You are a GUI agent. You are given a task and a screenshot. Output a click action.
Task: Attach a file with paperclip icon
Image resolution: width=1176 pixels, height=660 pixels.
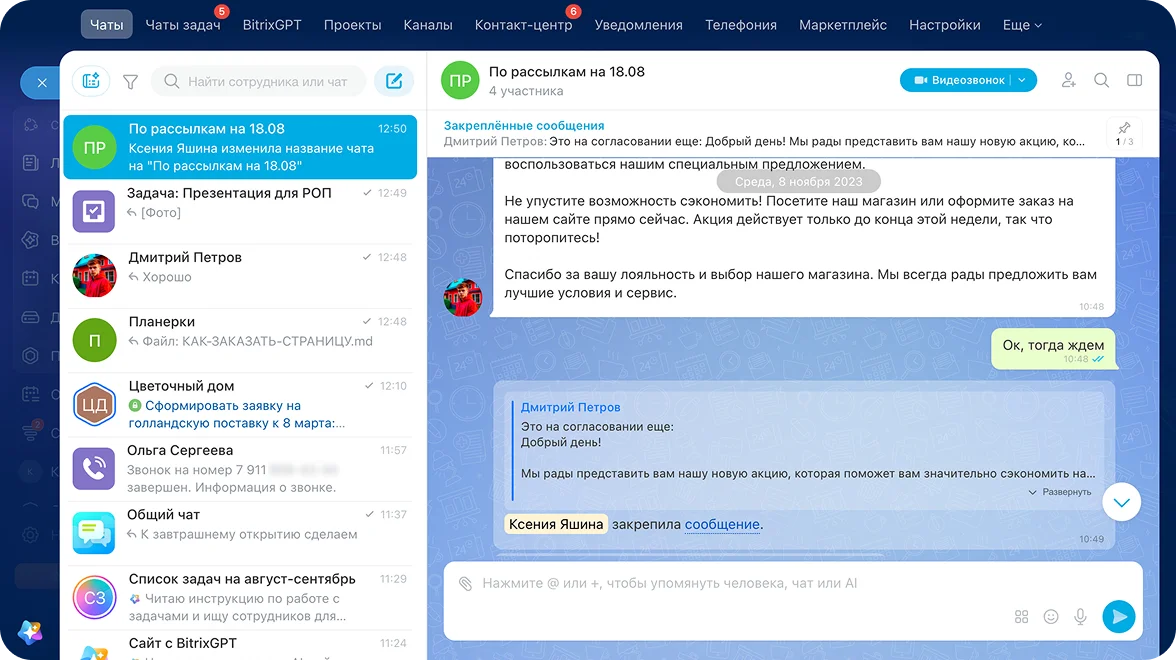tap(465, 584)
